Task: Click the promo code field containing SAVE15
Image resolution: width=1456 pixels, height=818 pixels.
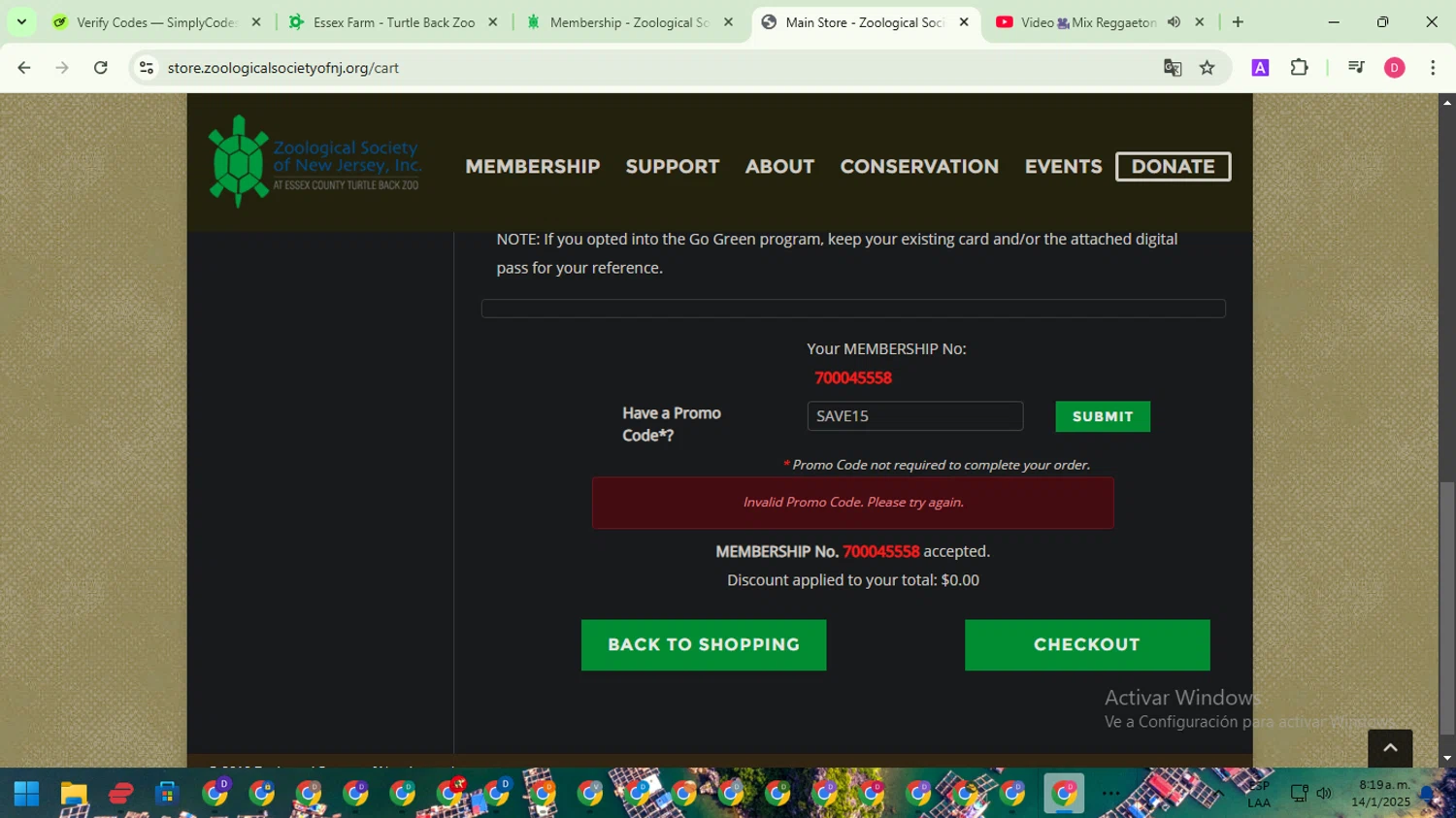Action: pos(915,416)
